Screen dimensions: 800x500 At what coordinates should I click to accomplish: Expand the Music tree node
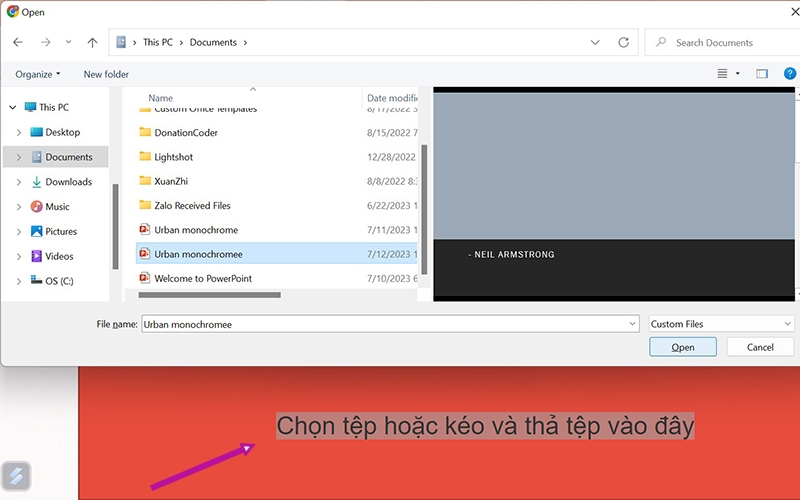tap(19, 207)
